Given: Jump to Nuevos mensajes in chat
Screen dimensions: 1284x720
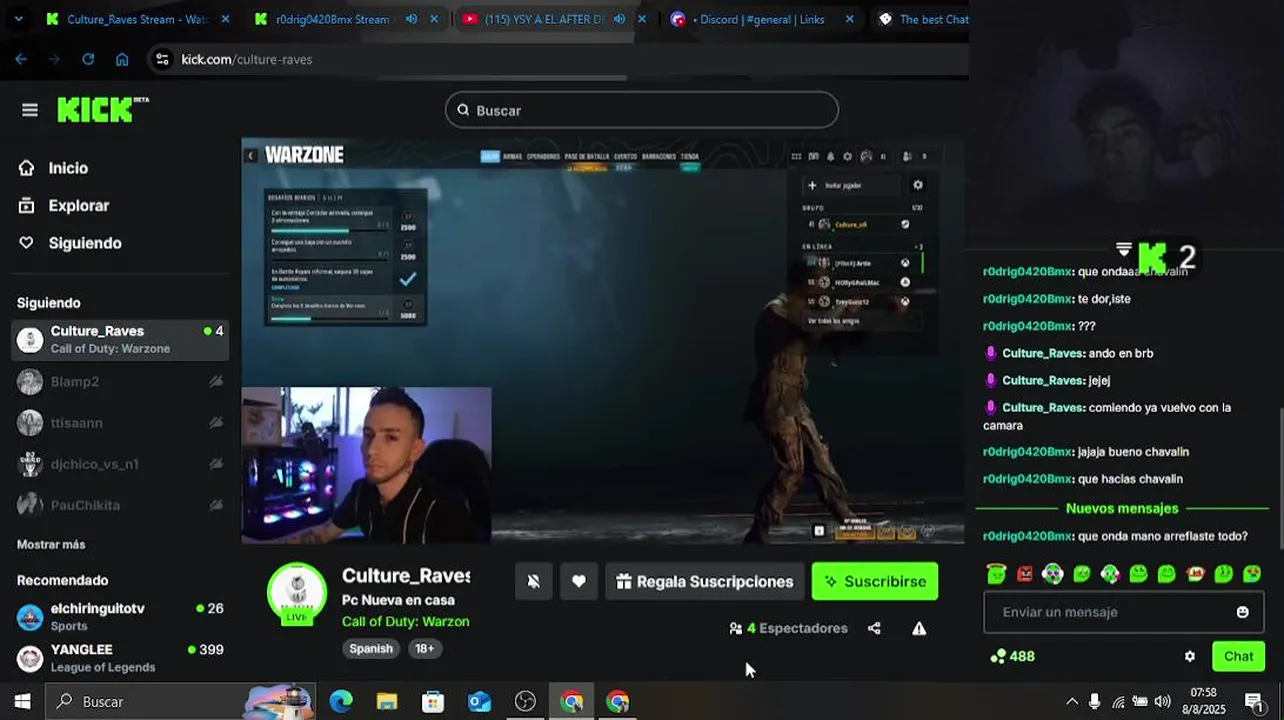Looking at the screenshot, I should click(x=1122, y=508).
